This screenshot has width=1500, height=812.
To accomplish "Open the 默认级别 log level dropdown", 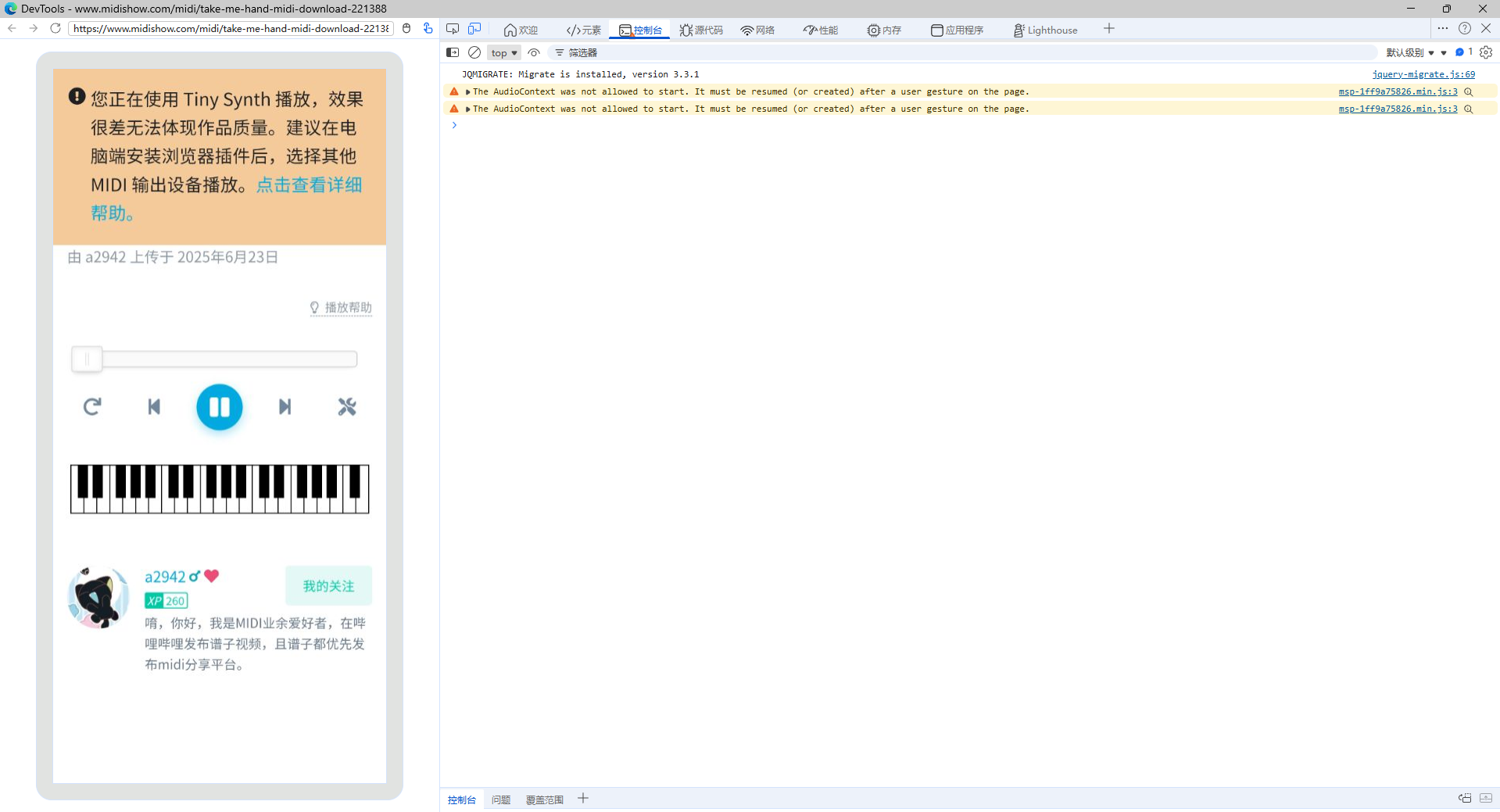I will pos(1410,52).
